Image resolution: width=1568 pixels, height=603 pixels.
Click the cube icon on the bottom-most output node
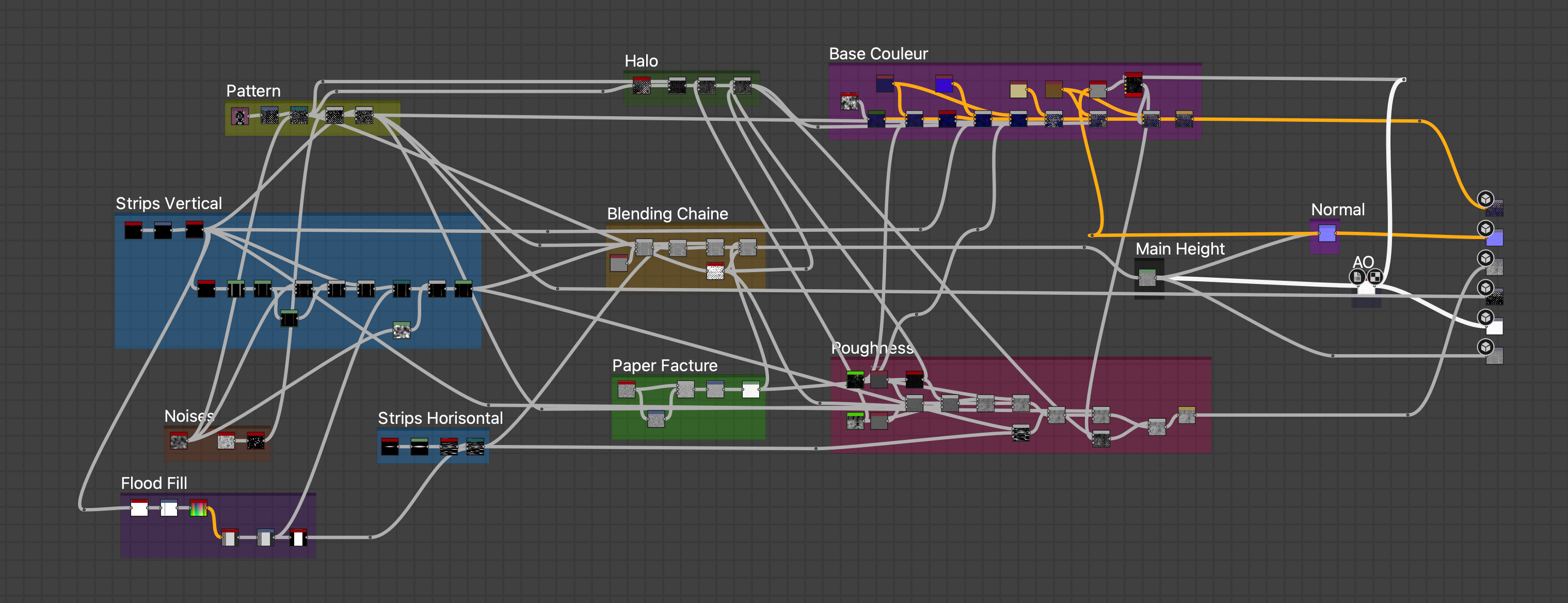point(1485,347)
